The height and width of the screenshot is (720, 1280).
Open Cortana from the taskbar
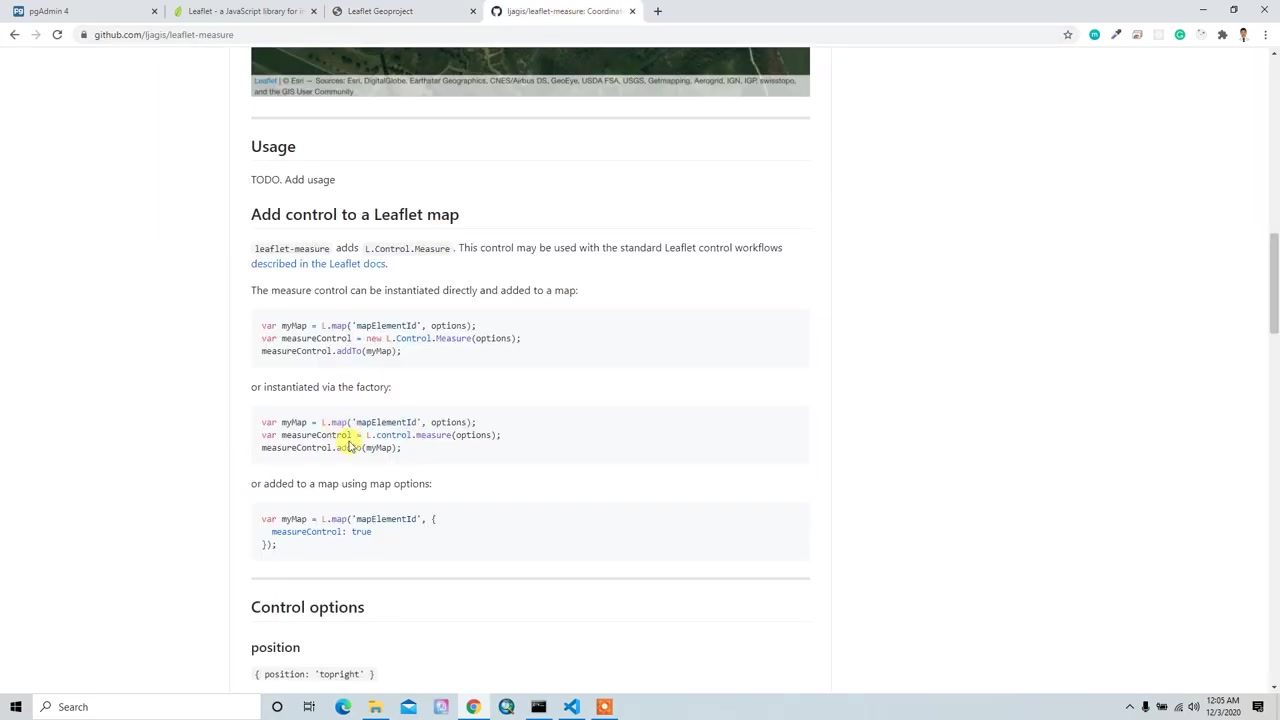point(277,707)
